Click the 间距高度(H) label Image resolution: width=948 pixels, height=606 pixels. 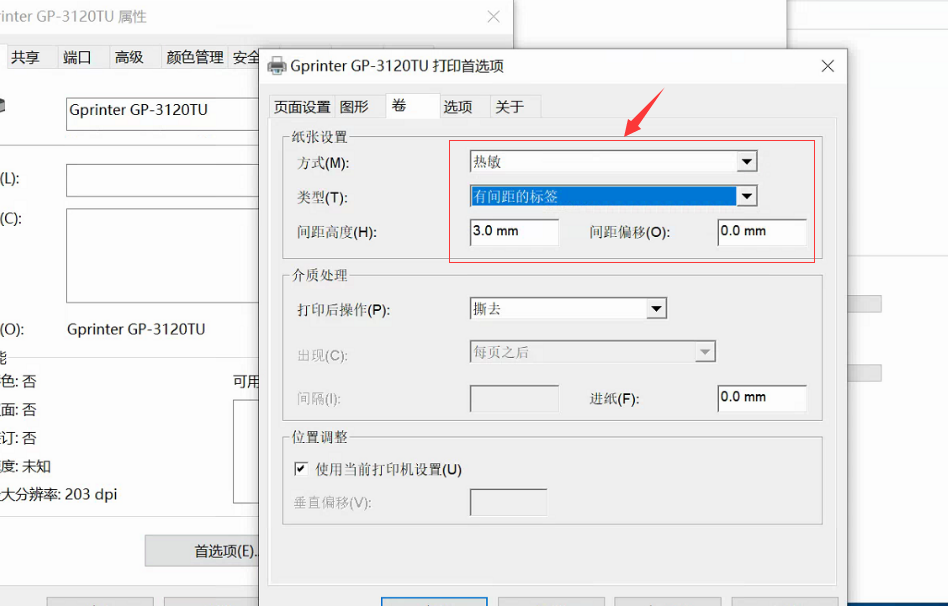(x=337, y=232)
